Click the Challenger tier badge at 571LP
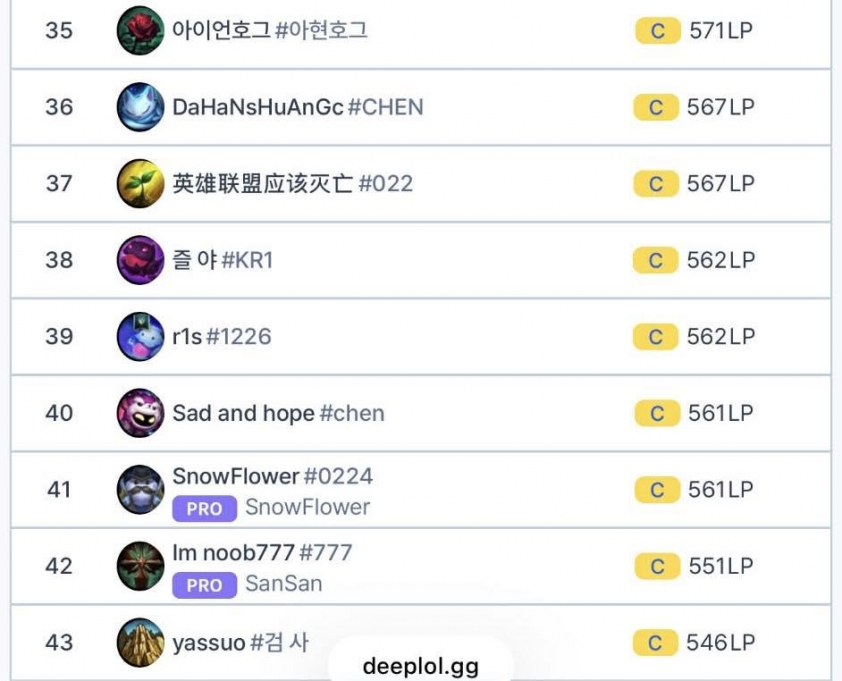The width and height of the screenshot is (842, 681). pyautogui.click(x=656, y=31)
